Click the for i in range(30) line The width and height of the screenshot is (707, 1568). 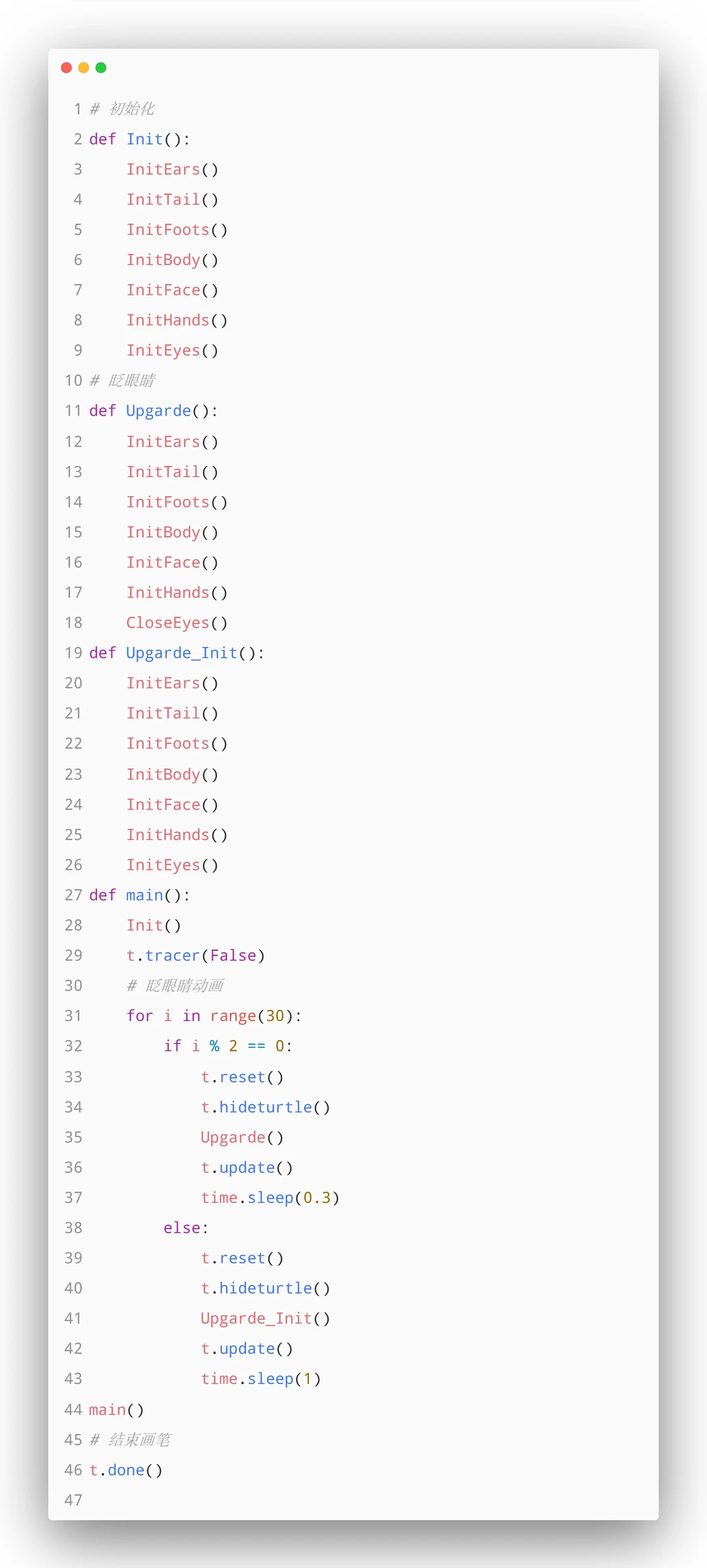click(213, 1016)
